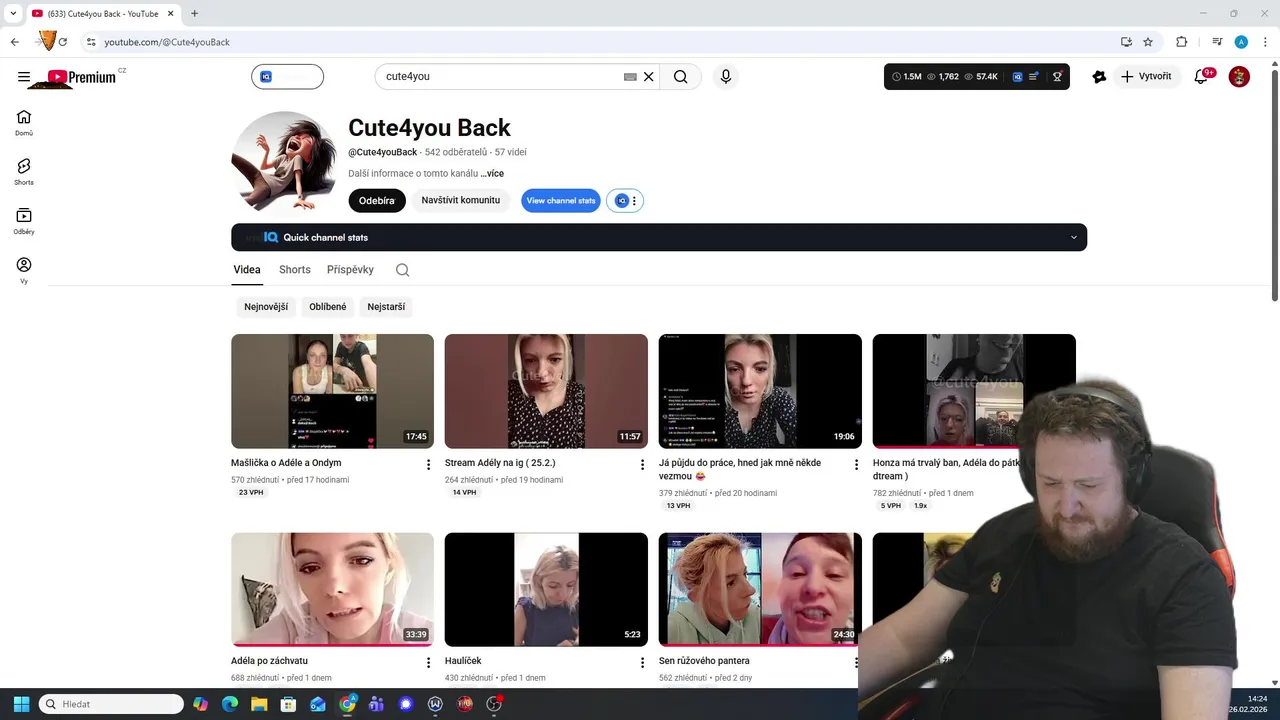Open Microsoft Store from the taskbar

click(288, 704)
